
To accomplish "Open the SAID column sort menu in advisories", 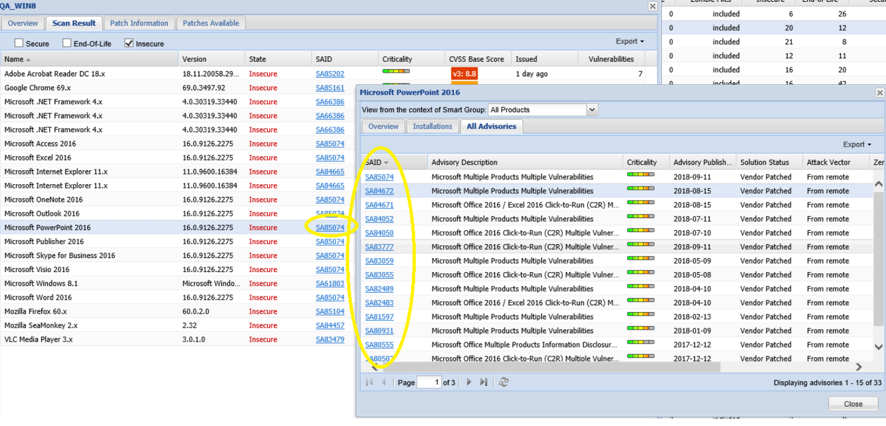I will pyautogui.click(x=386, y=163).
